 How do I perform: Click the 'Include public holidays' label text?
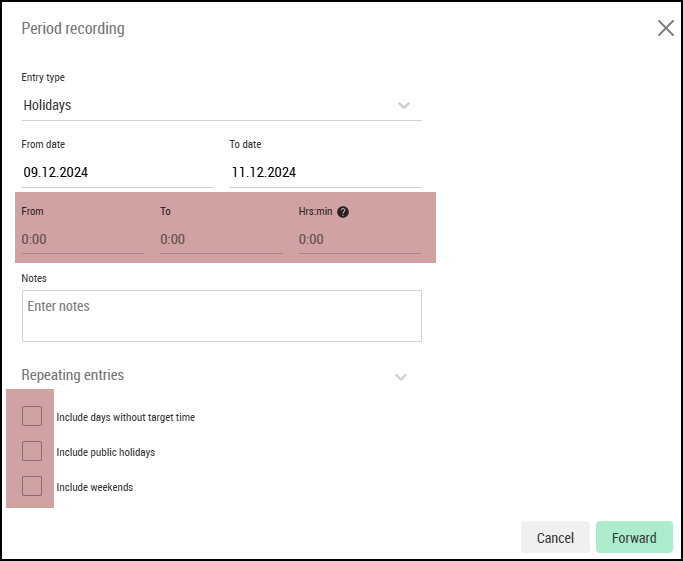106,452
